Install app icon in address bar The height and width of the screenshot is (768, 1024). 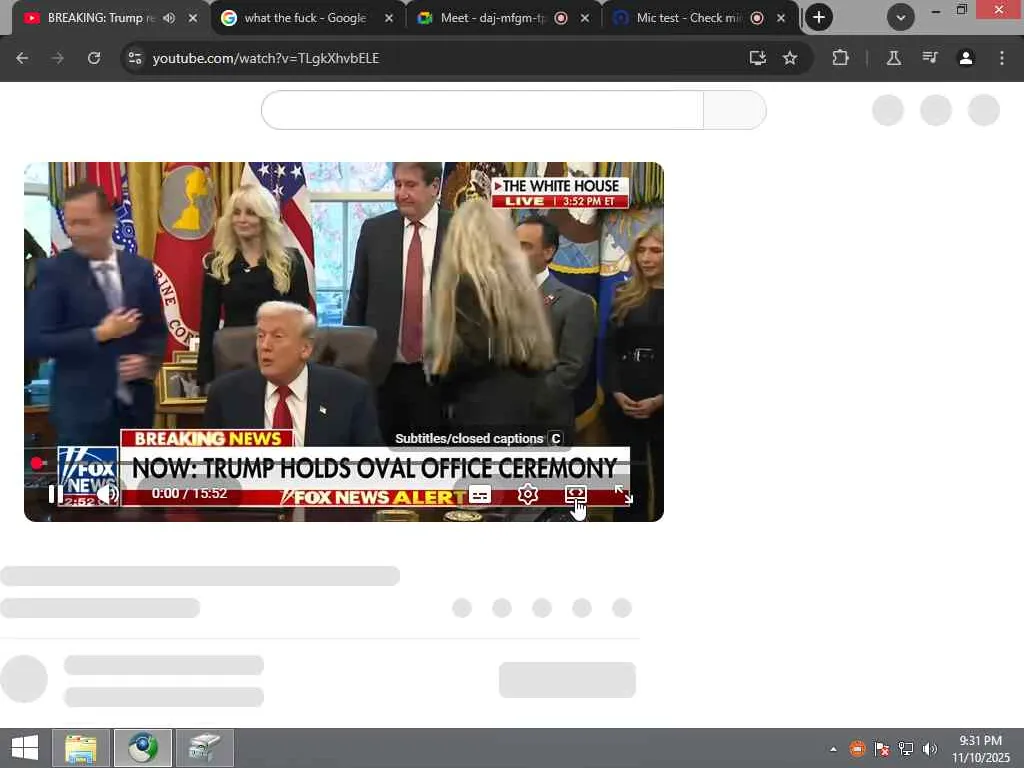tap(758, 58)
